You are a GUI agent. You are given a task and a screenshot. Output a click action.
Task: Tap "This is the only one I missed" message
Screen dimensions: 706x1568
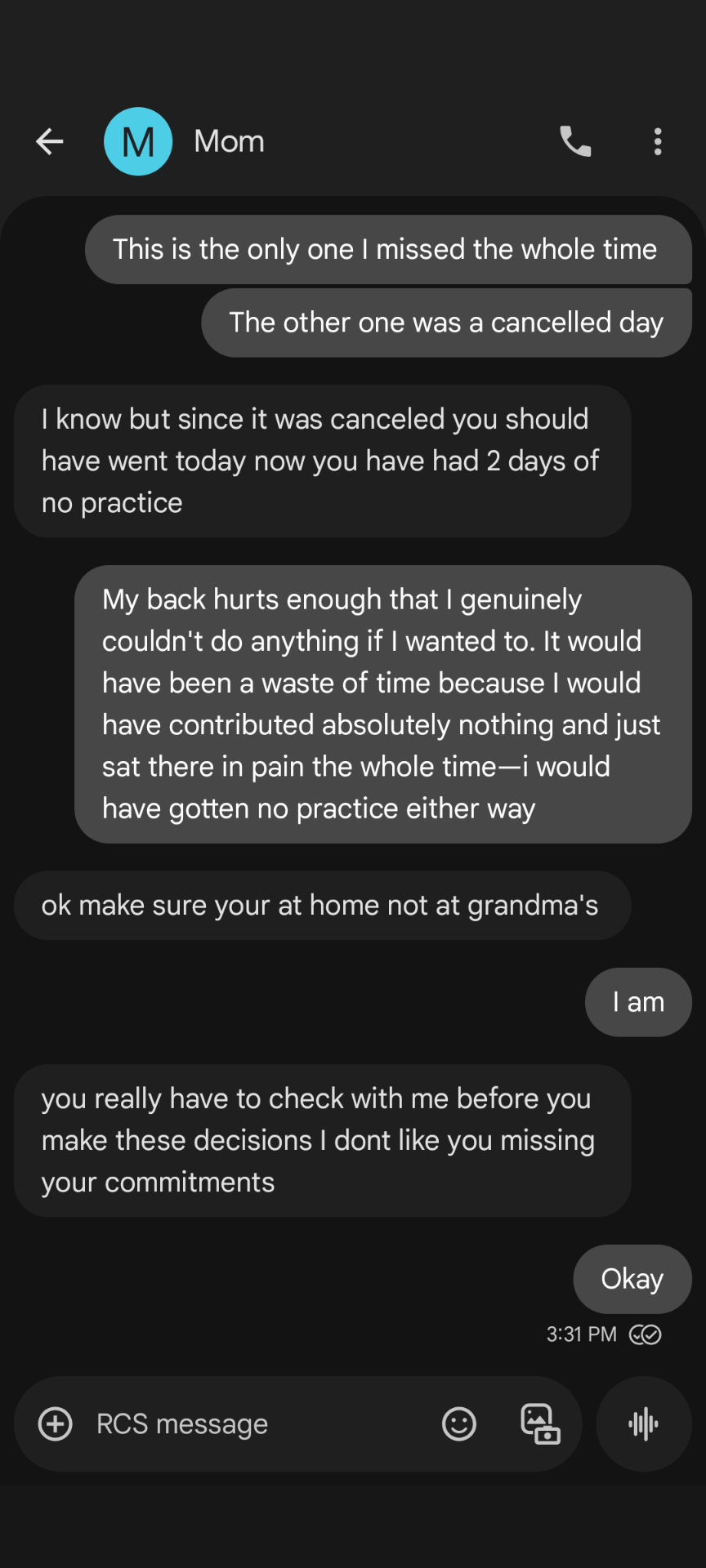[x=387, y=250]
